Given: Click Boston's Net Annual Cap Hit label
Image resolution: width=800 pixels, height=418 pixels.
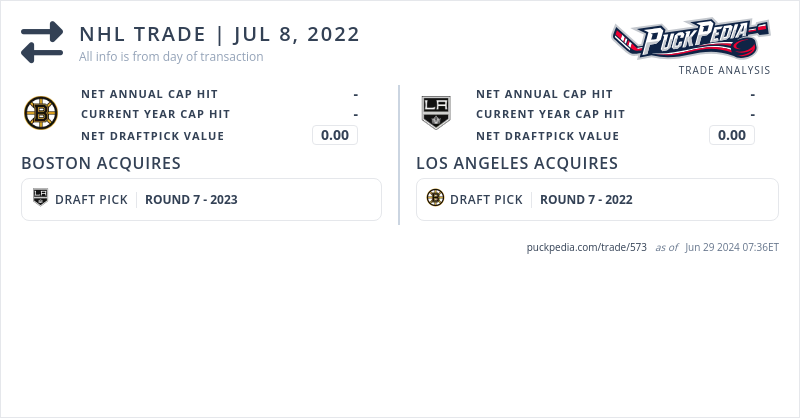Looking at the screenshot, I should click(x=149, y=94).
